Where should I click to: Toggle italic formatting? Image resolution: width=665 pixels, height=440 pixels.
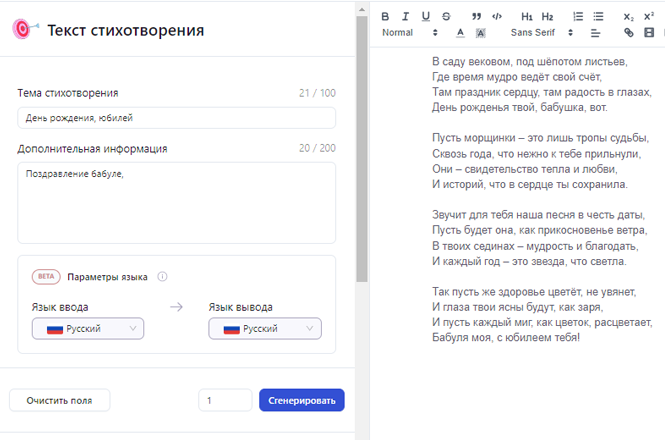click(x=405, y=17)
